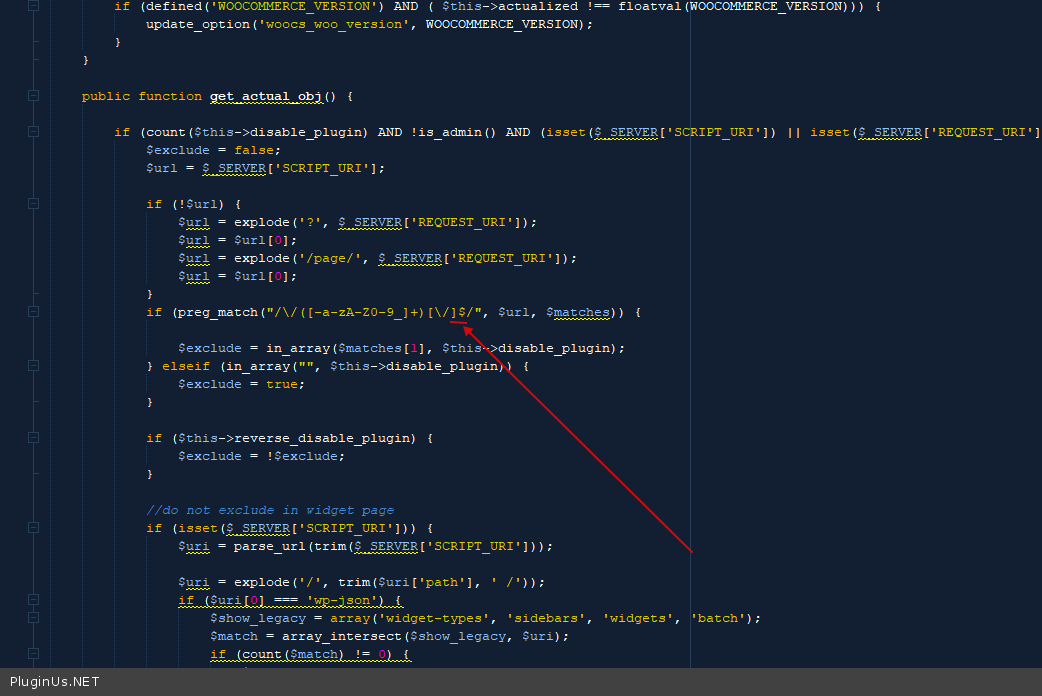This screenshot has width=1042, height=696.
Task: Fold the preg_match if block
Action: pyautogui.click(x=33, y=312)
